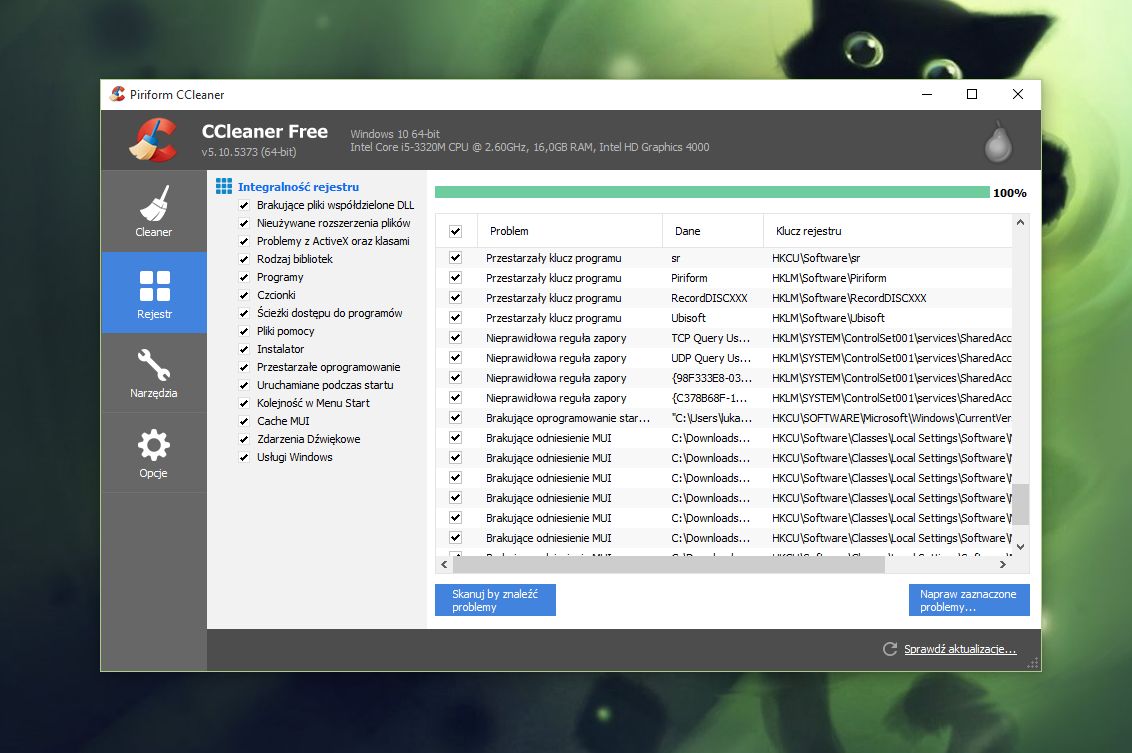The width and height of the screenshot is (1132, 753).
Task: Open the Sprawdź aktualizacje link
Action: (x=960, y=649)
